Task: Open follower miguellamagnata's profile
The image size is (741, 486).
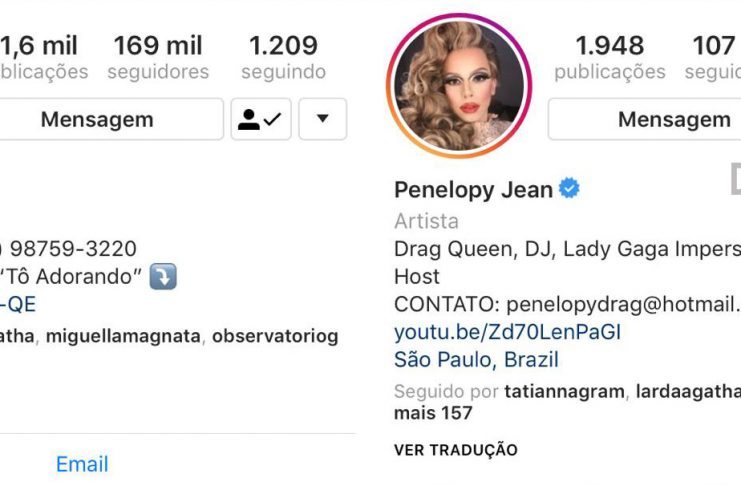Action: (123, 336)
